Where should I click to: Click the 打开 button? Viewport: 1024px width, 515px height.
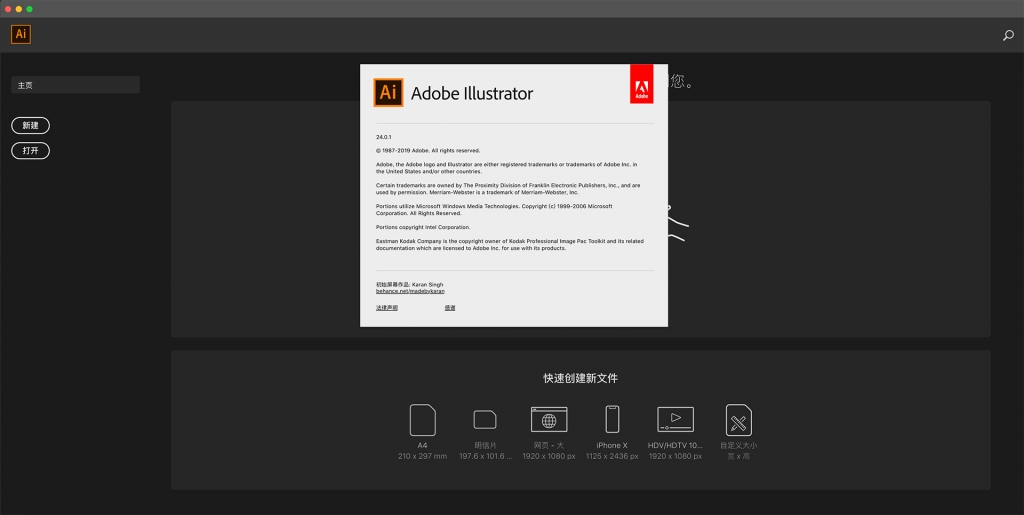point(31,151)
